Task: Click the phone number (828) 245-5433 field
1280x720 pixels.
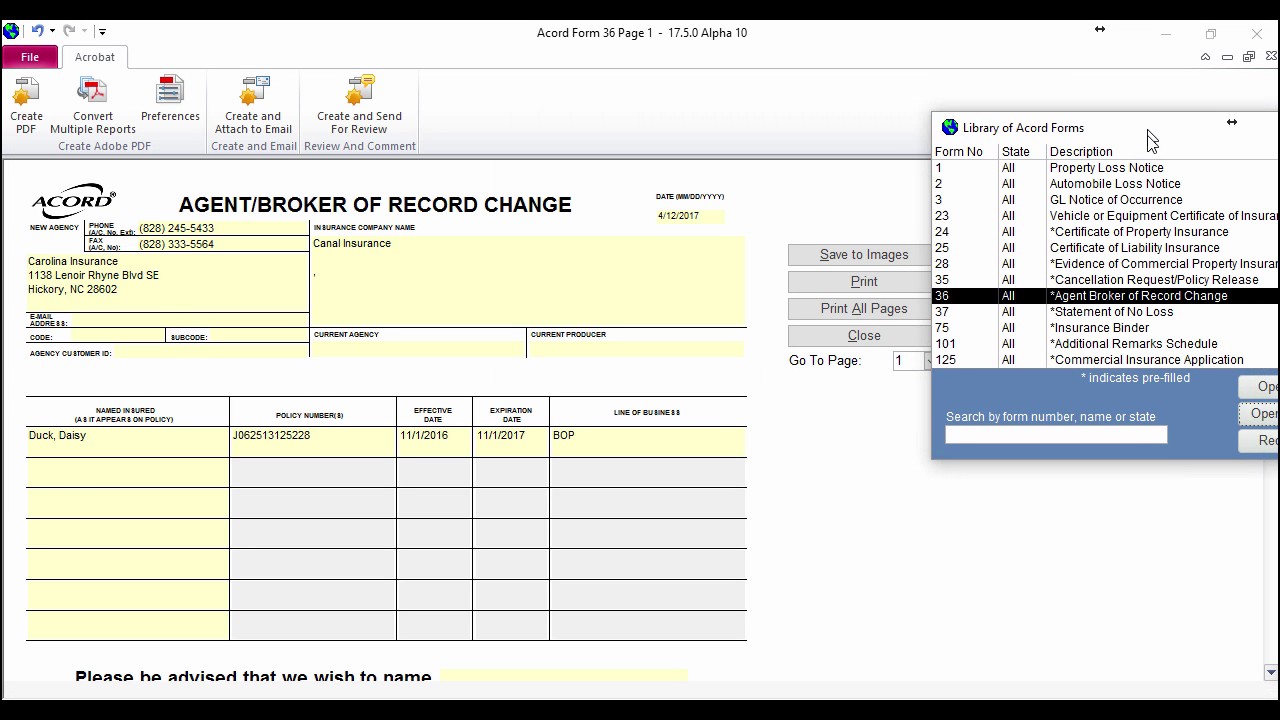Action: 222,228
